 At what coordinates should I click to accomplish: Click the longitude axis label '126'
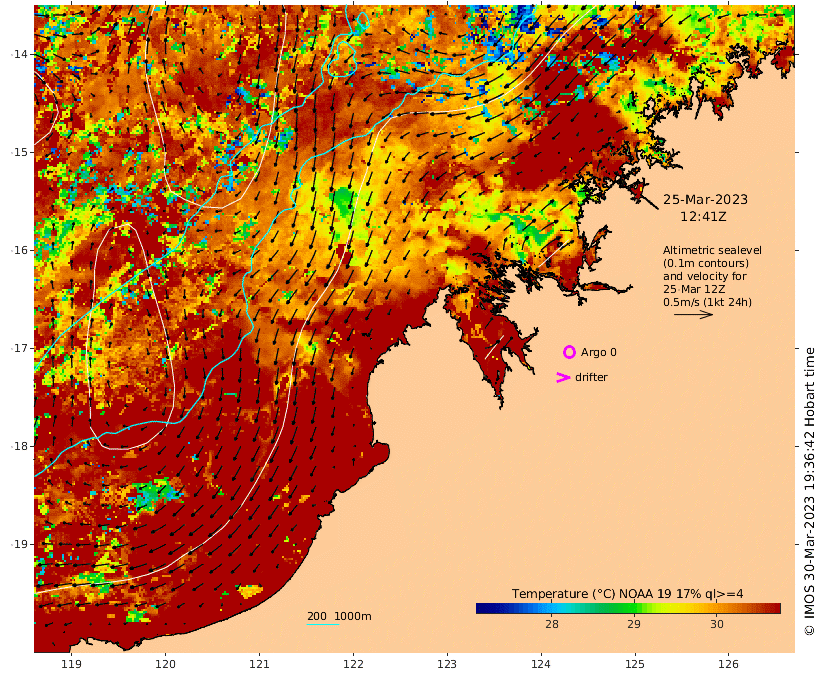728,664
